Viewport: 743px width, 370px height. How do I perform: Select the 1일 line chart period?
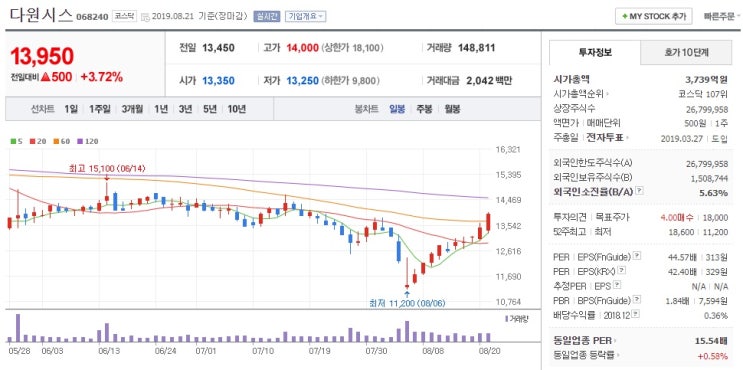click(x=71, y=109)
